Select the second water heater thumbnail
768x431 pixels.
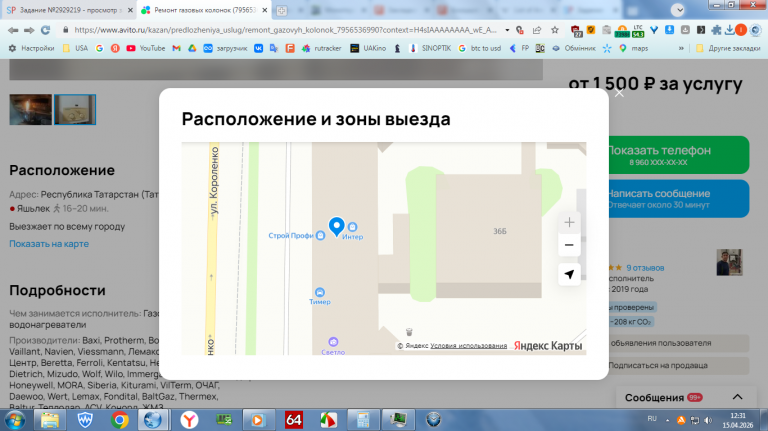75,109
